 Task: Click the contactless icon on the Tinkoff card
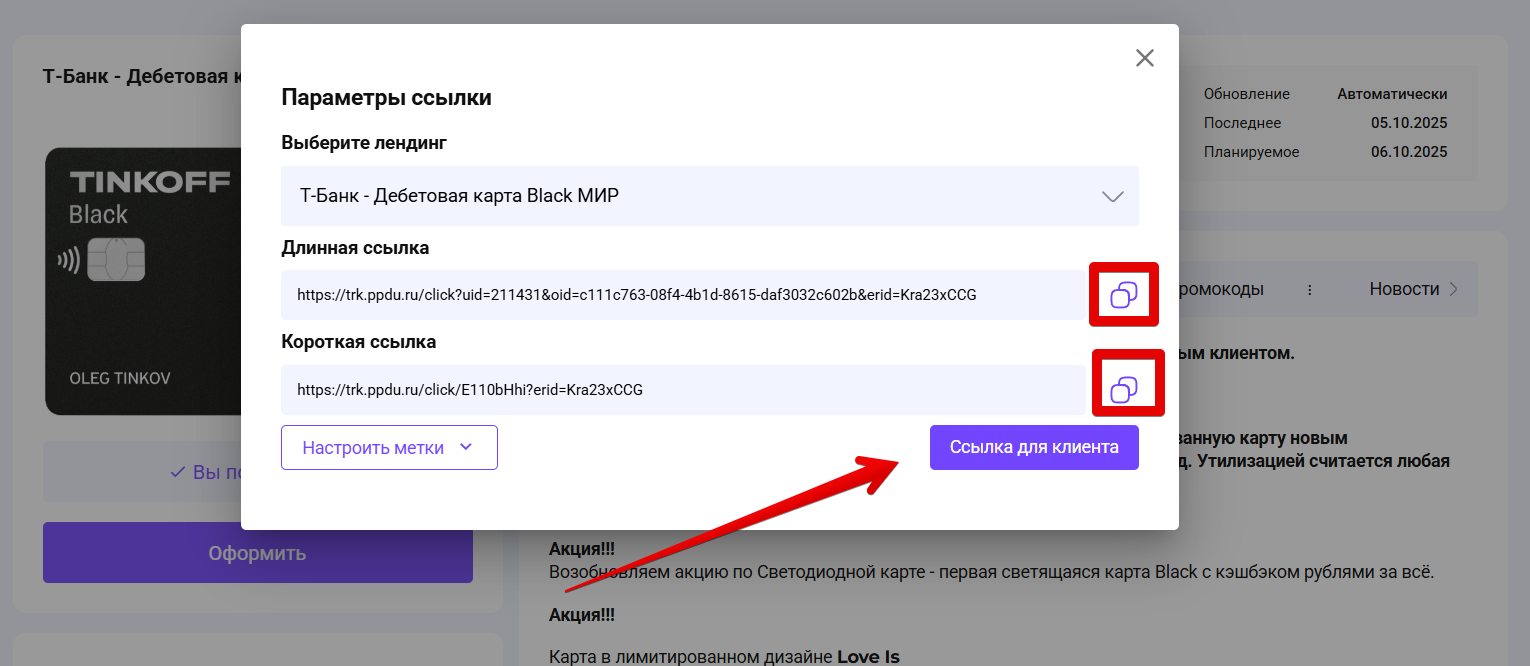68,262
